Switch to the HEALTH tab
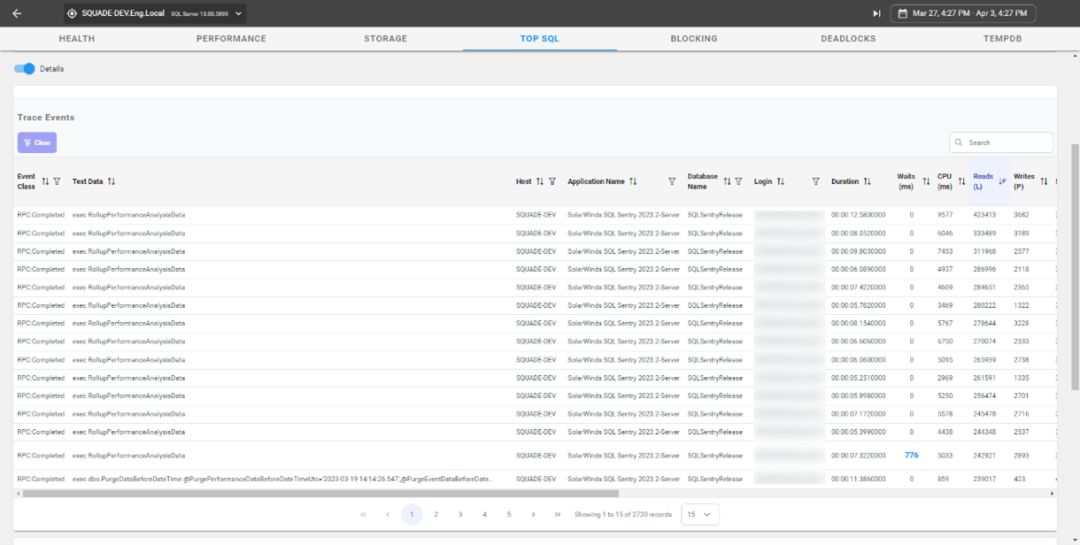Screen dimensions: 1080x545 tap(77, 39)
